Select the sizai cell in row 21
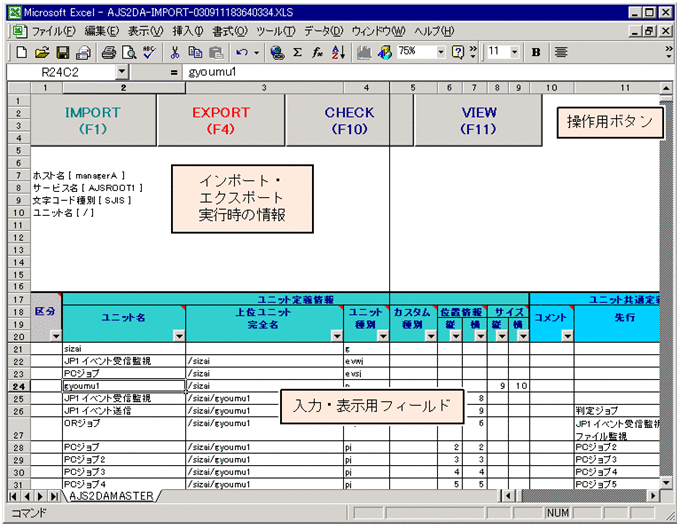Screen dimensions: 680x527 click(124, 348)
